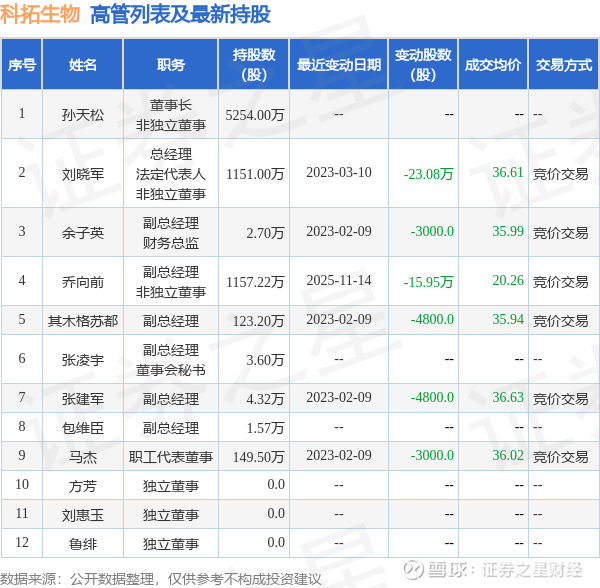Select the name 其木格苏都
Image resolution: width=600 pixels, height=588 pixels.
pyautogui.click(x=83, y=321)
